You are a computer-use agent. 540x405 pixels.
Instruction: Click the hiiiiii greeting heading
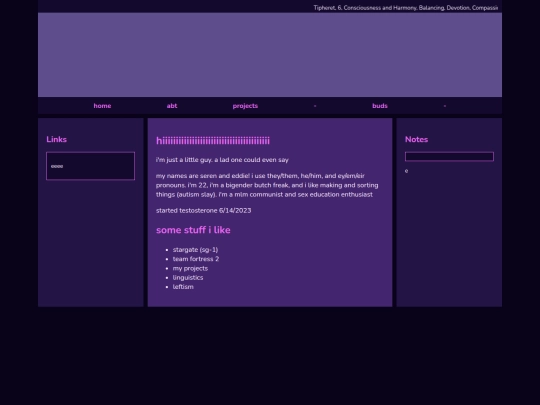(x=213, y=141)
